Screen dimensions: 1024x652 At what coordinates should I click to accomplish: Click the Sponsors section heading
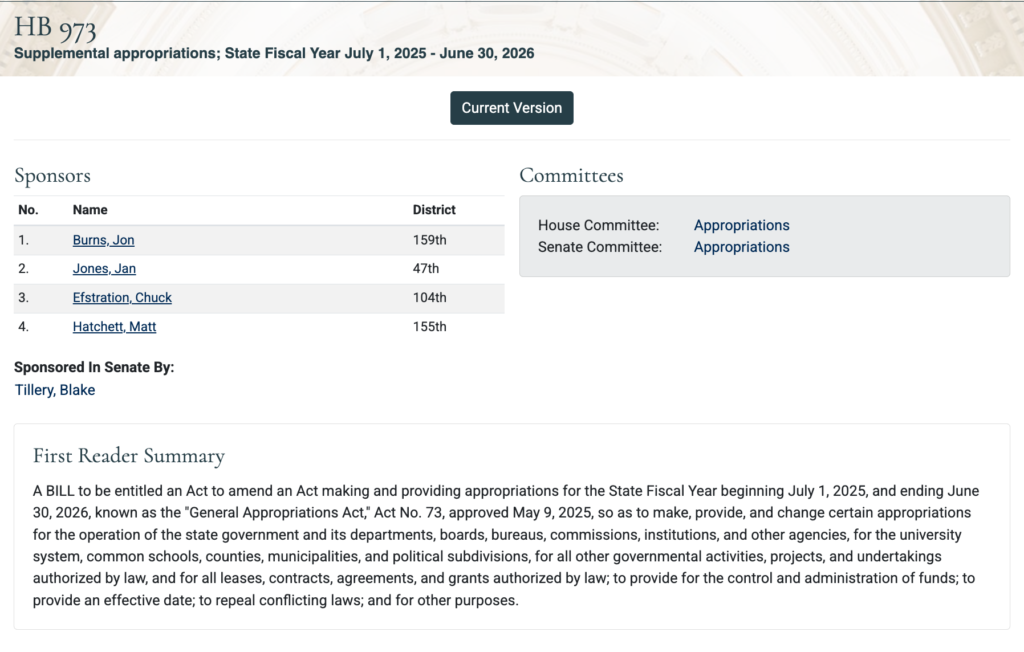tap(52, 176)
